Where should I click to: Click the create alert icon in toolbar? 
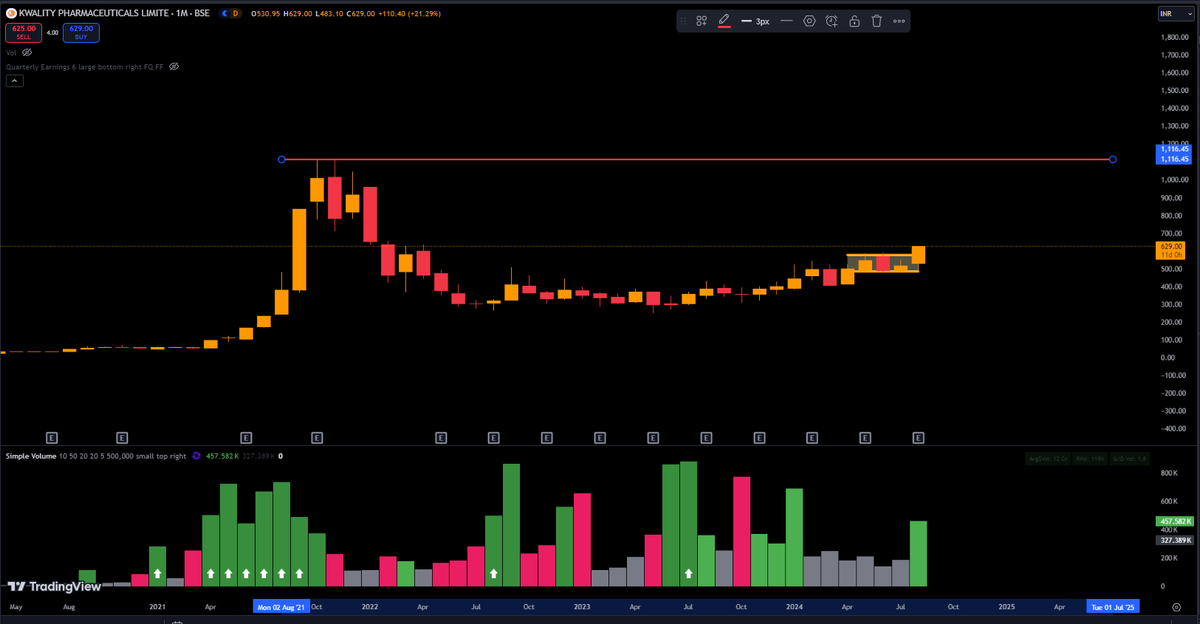(831, 20)
